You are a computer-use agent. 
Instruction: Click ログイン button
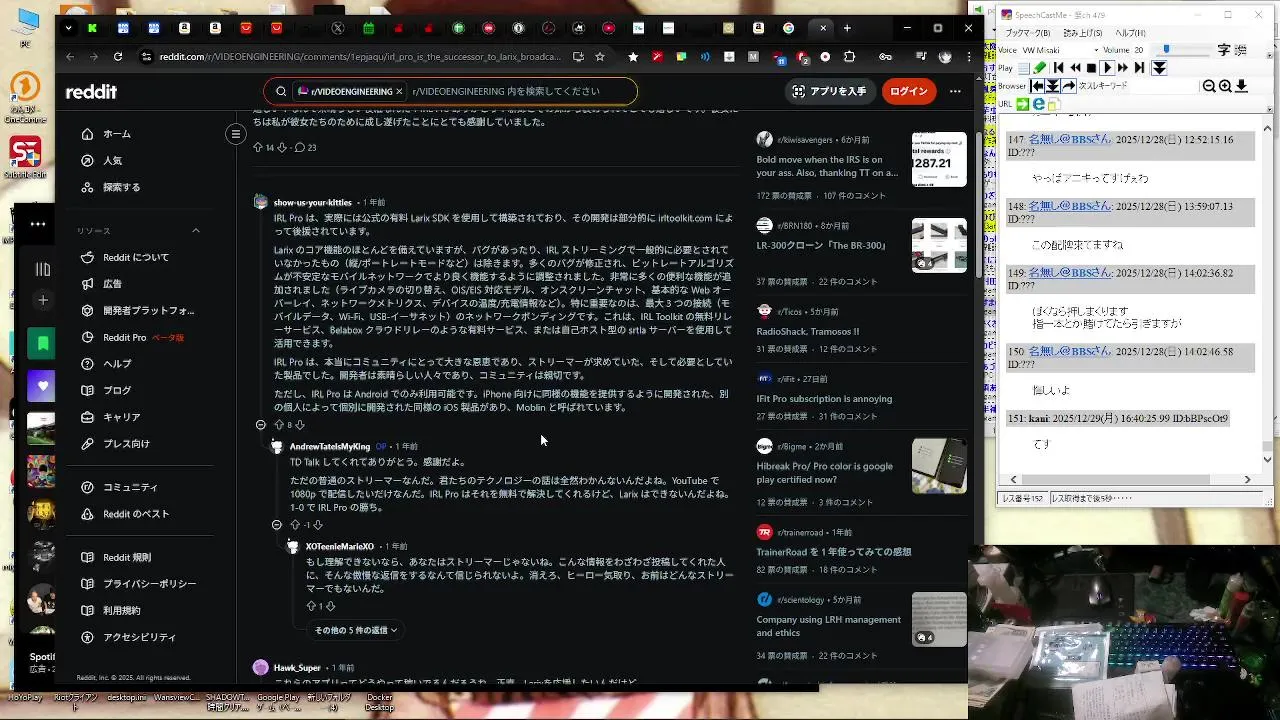[x=908, y=92]
